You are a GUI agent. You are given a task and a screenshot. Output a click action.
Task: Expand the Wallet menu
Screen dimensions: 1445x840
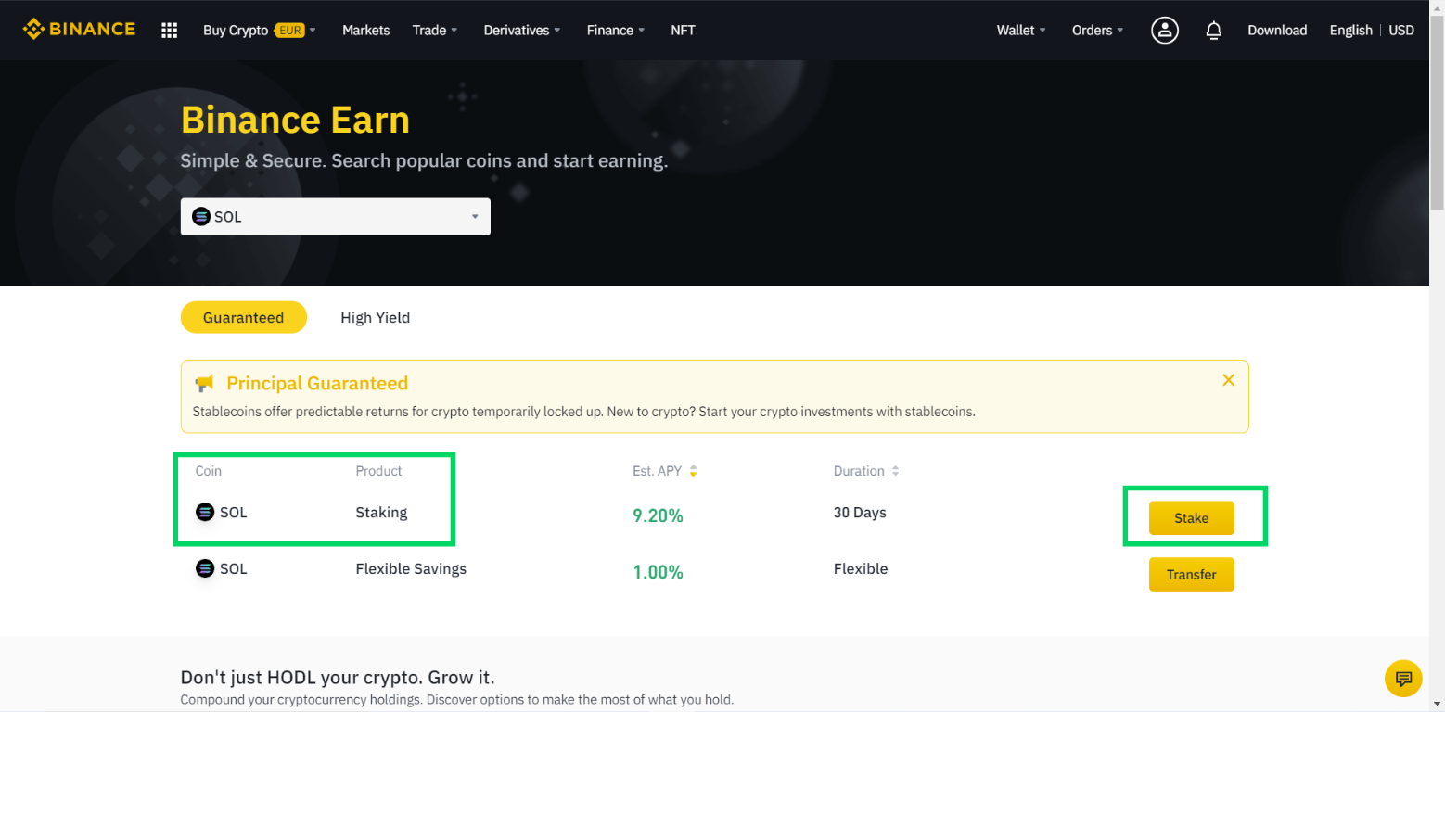click(1021, 31)
